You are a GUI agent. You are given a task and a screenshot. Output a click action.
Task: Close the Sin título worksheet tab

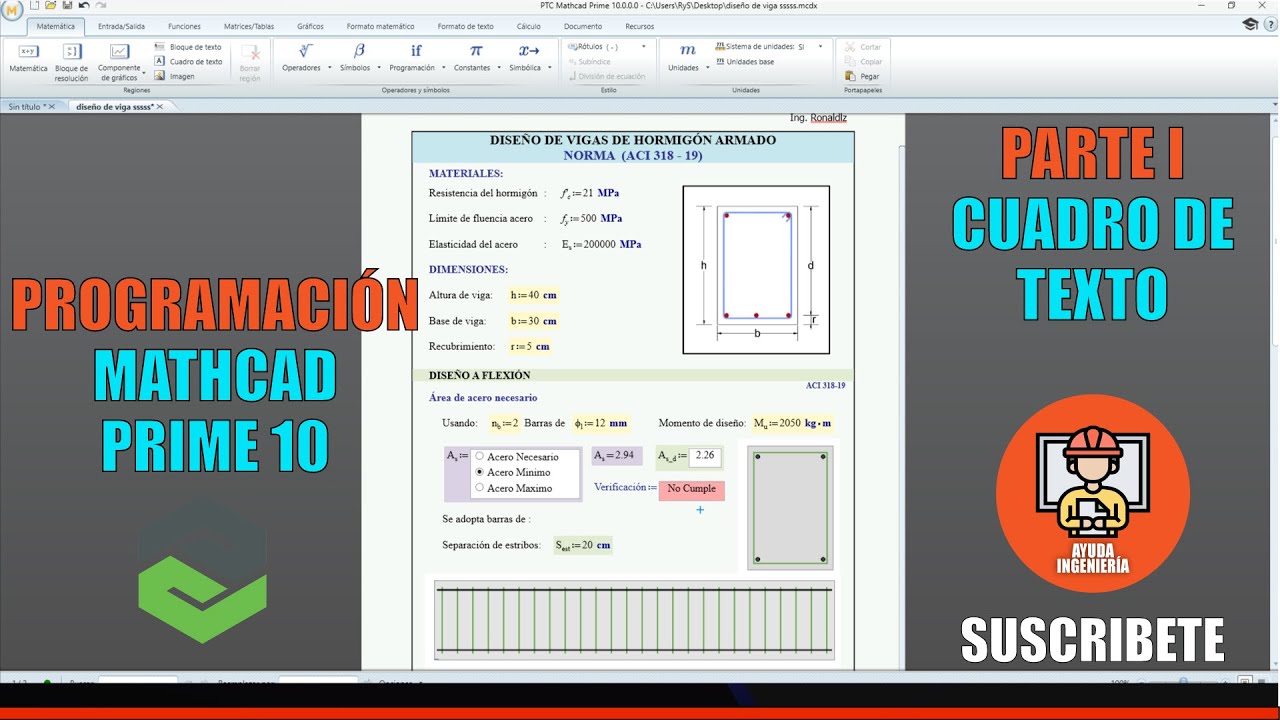point(51,106)
